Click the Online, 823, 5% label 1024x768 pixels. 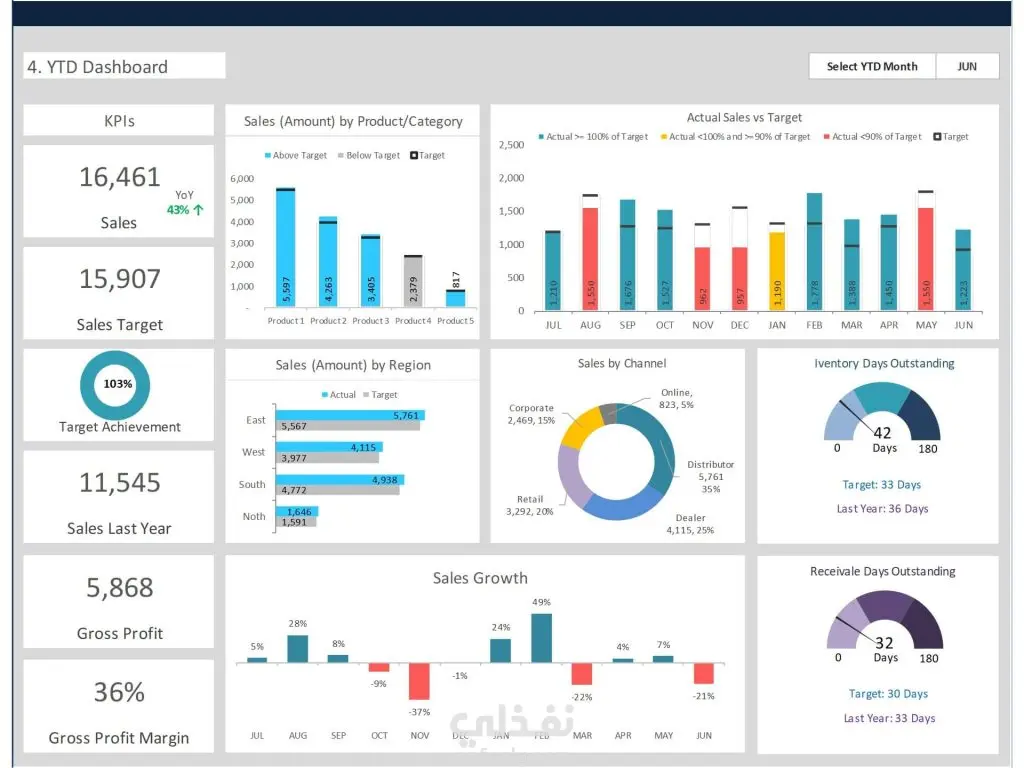677,398
